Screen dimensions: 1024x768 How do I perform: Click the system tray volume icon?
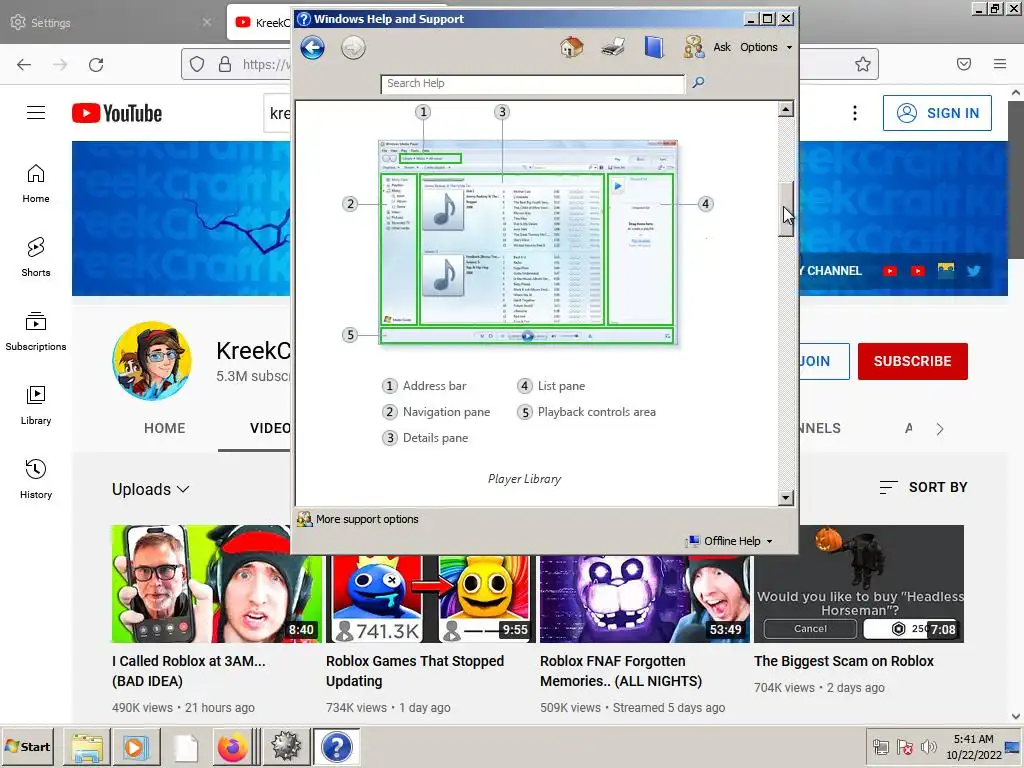pyautogui.click(x=927, y=746)
